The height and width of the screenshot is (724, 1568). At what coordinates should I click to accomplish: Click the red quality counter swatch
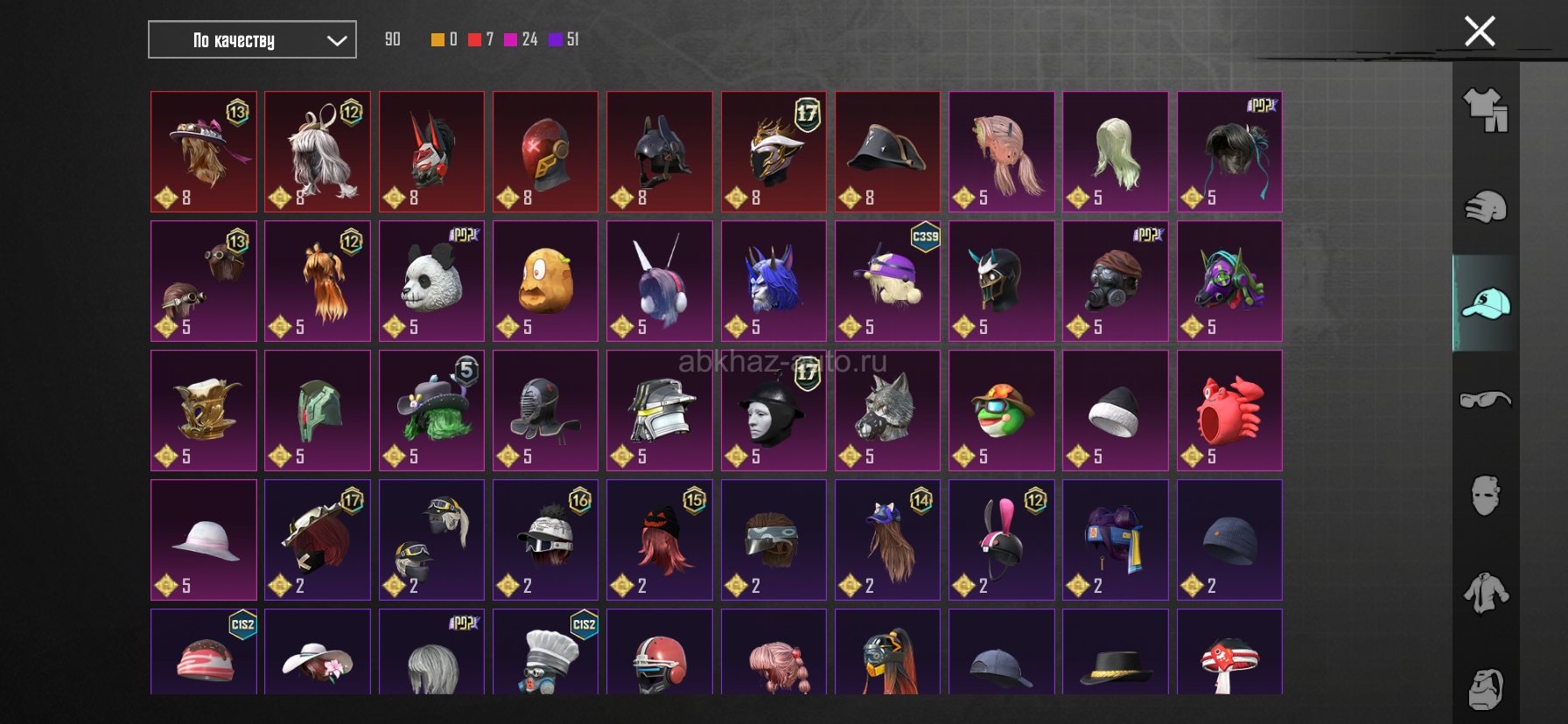[474, 39]
